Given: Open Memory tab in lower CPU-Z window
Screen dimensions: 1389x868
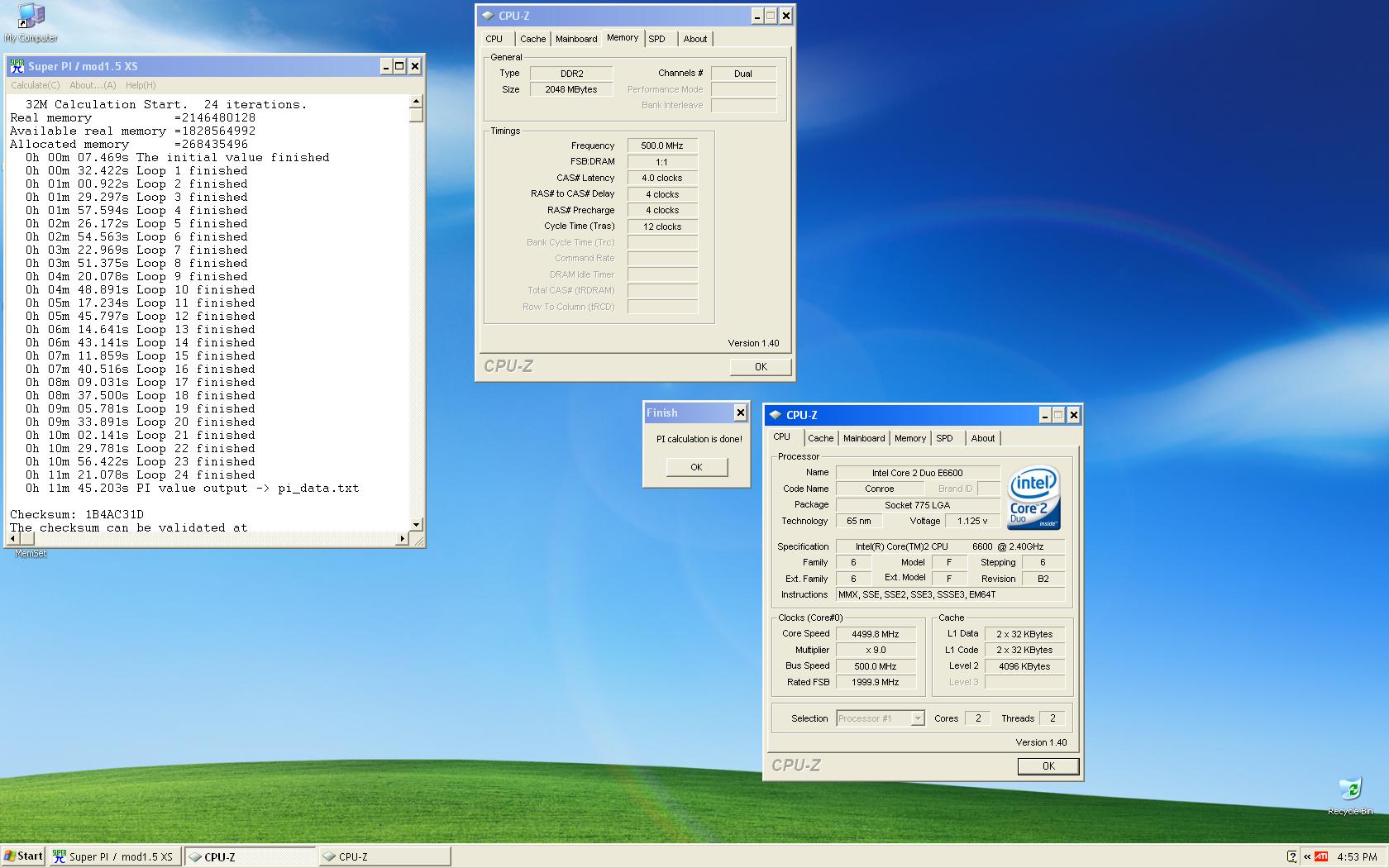Looking at the screenshot, I should pyautogui.click(x=910, y=438).
